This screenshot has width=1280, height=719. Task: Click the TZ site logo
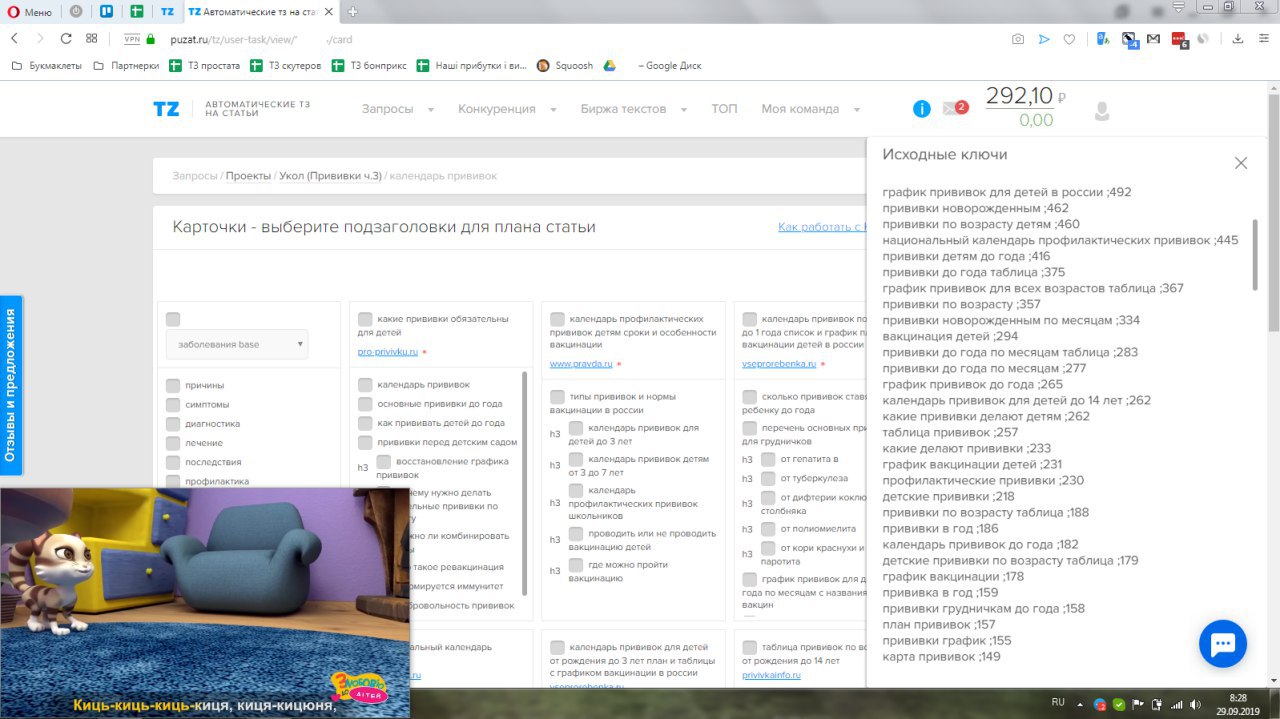click(x=166, y=109)
